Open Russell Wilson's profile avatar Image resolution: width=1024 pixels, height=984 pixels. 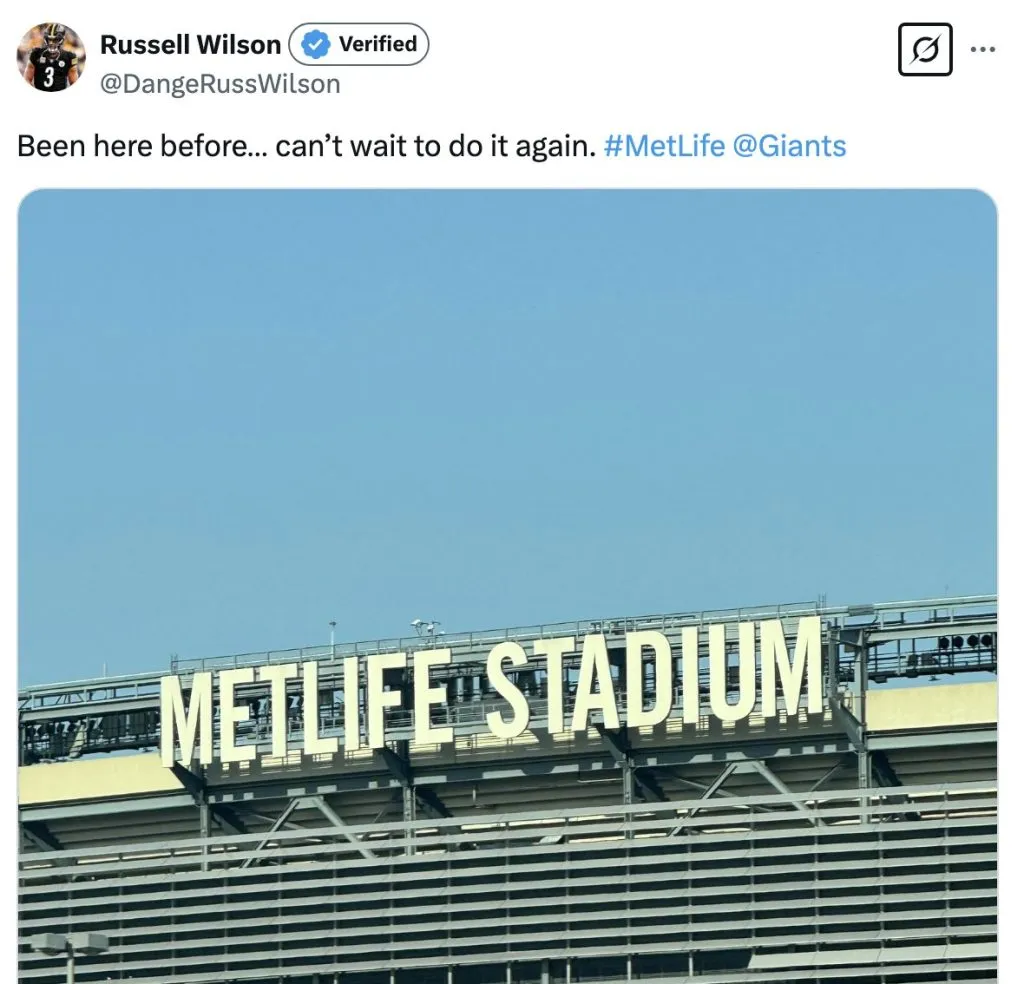pyautogui.click(x=51, y=58)
